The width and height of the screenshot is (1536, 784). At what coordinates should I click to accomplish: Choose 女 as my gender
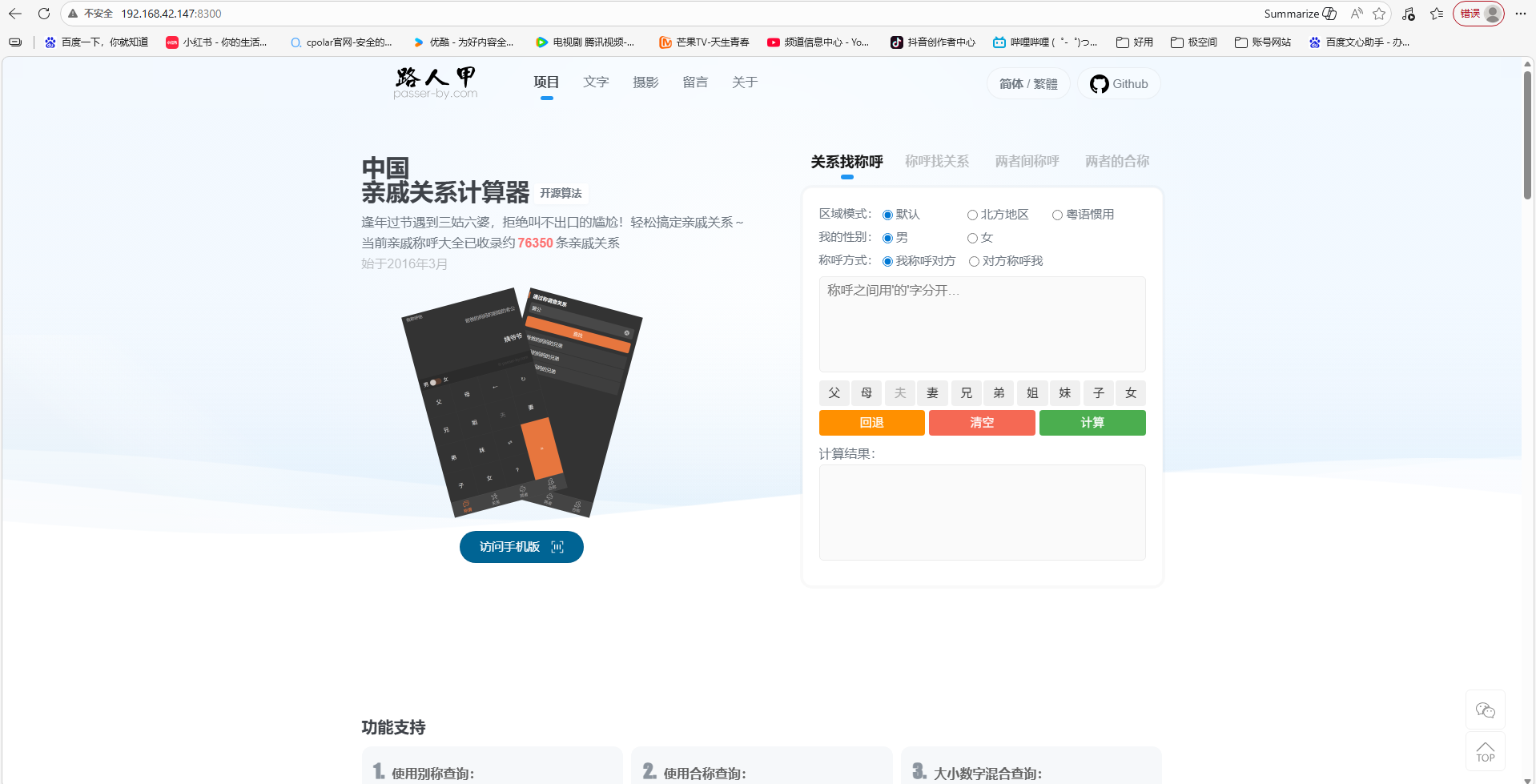tap(972, 238)
